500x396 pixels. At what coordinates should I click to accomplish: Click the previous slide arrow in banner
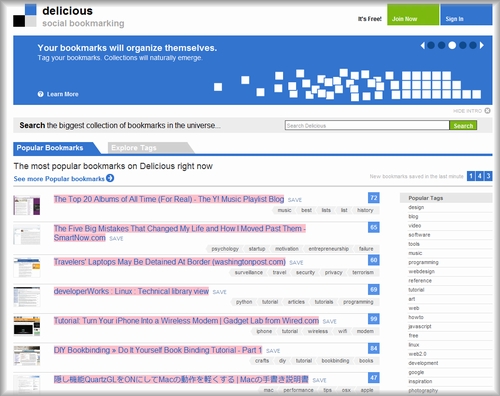423,45
